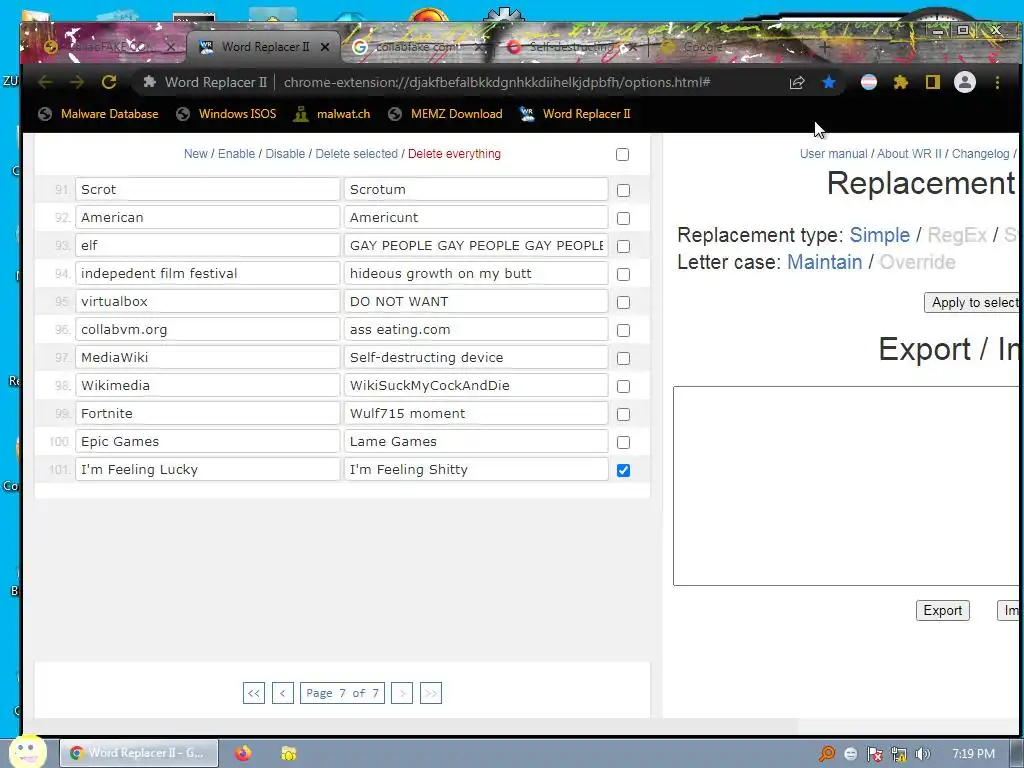The width and height of the screenshot is (1024, 768).
Task: Click the striped extension icon in toolbar
Action: 869,82
